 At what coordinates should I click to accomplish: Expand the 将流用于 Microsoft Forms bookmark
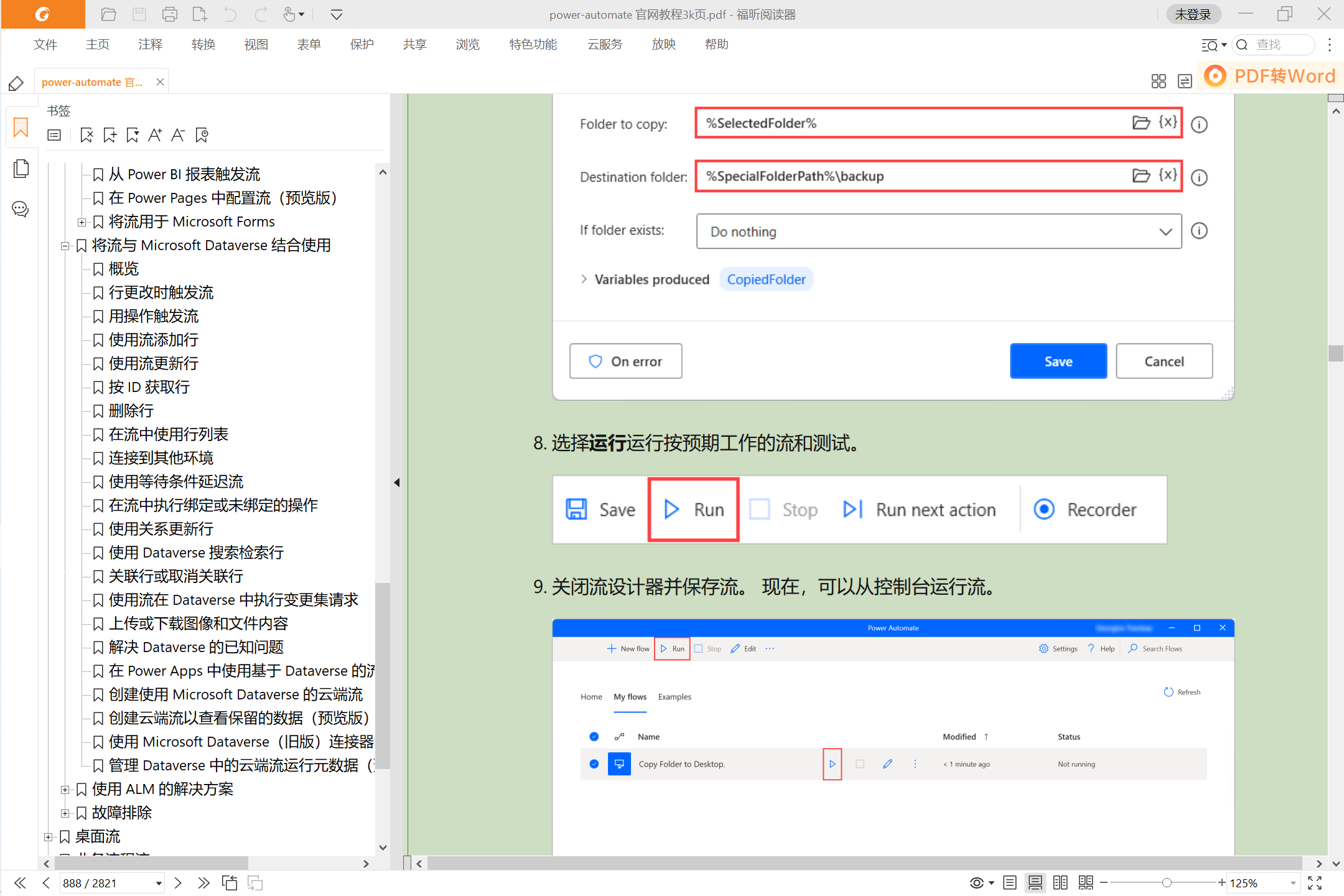pyautogui.click(x=82, y=222)
